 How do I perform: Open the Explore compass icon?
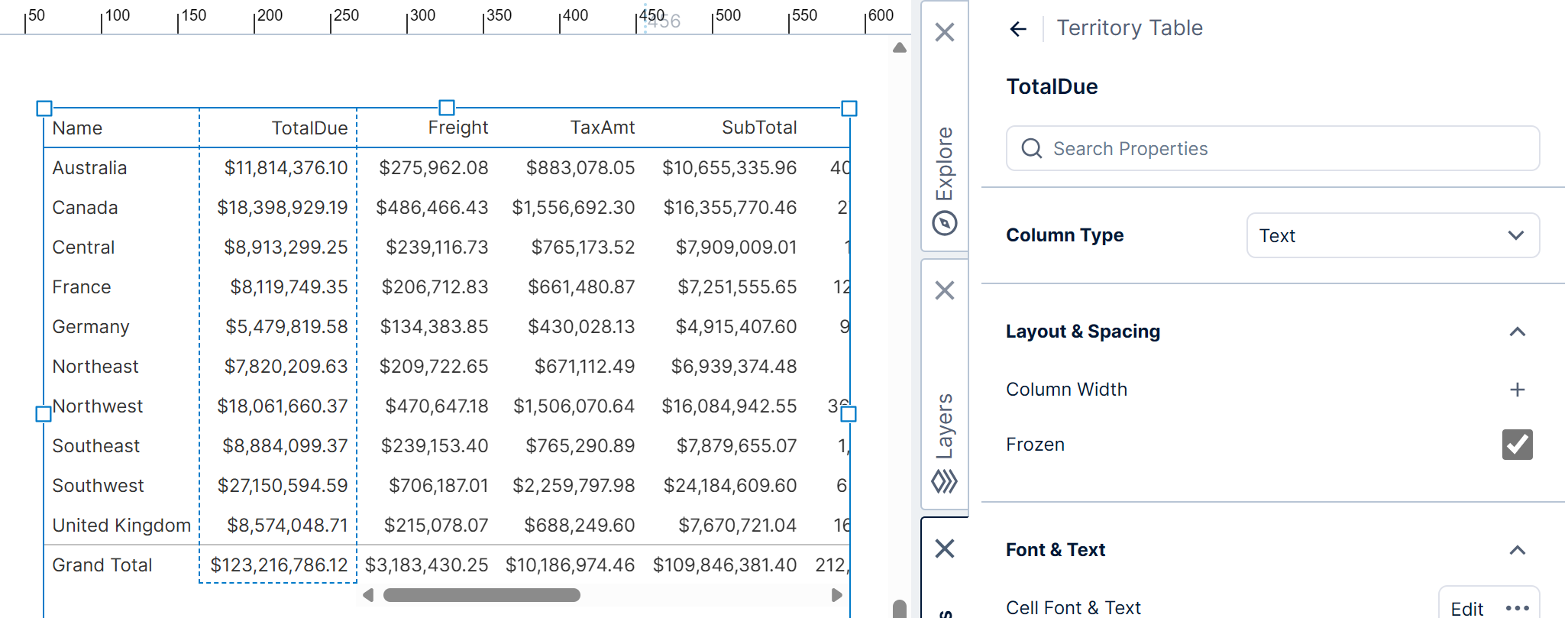(x=945, y=224)
